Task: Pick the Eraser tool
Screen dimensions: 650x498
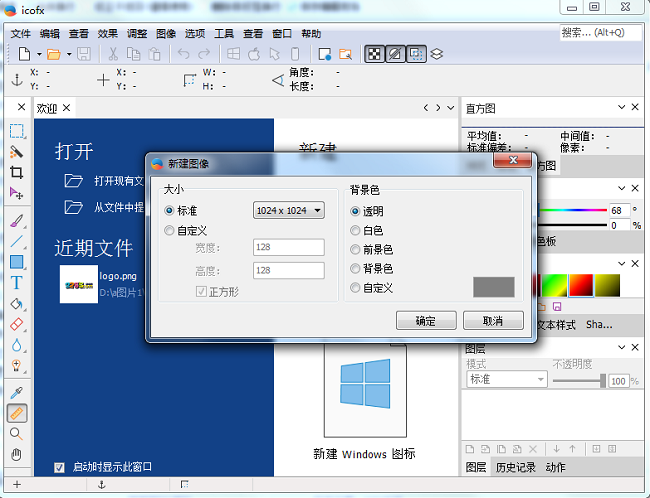Action: click(16, 324)
